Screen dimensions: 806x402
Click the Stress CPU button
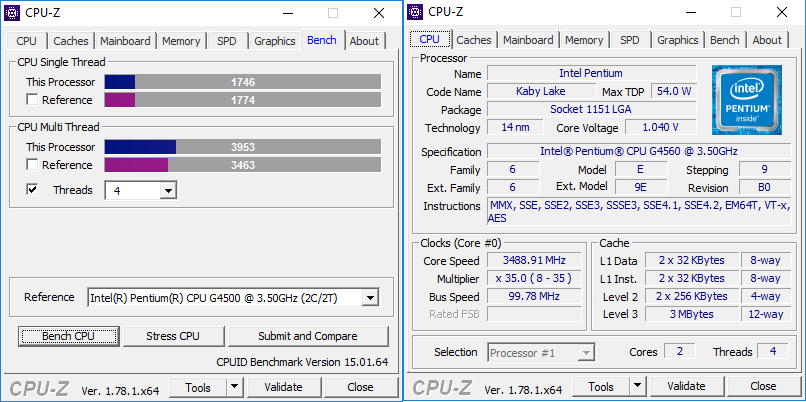[173, 336]
